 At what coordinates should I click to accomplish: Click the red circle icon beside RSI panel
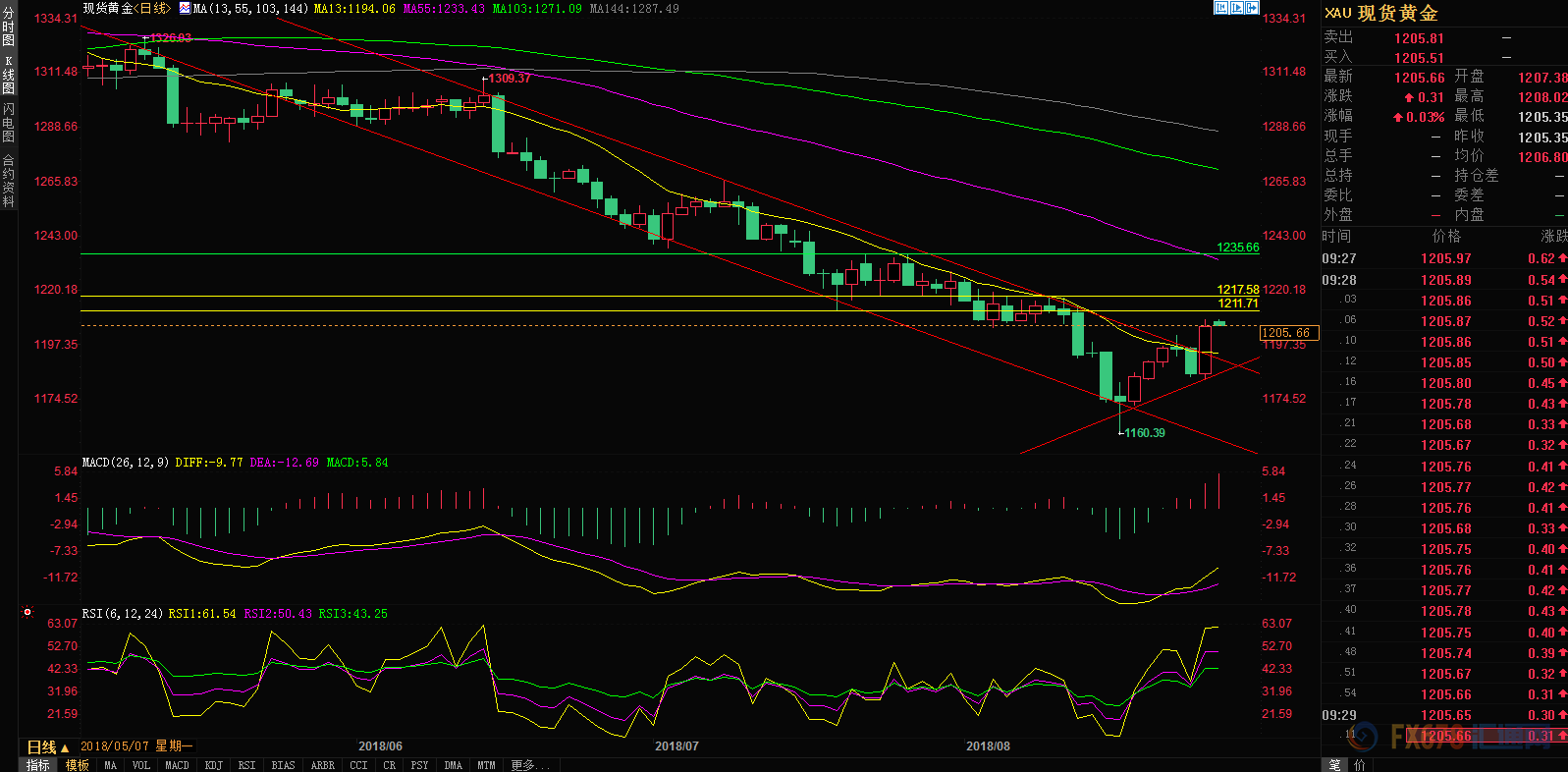click(27, 612)
